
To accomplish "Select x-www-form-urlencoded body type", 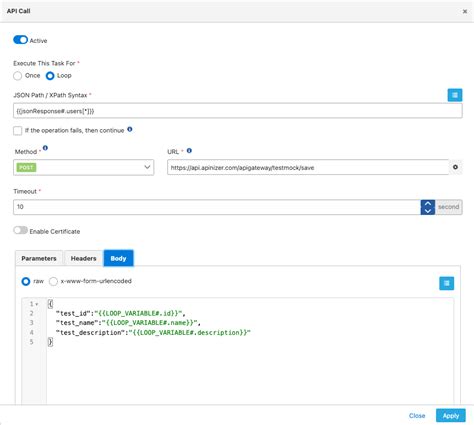I will tap(53, 281).
